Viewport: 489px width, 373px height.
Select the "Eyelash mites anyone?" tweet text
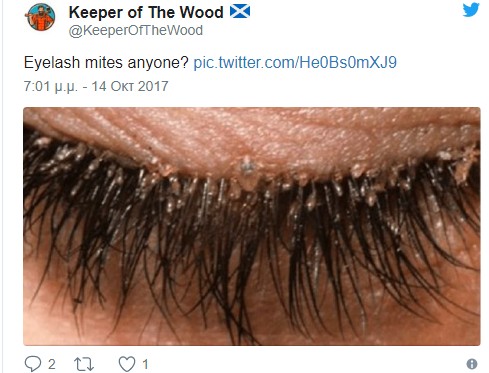106,62
